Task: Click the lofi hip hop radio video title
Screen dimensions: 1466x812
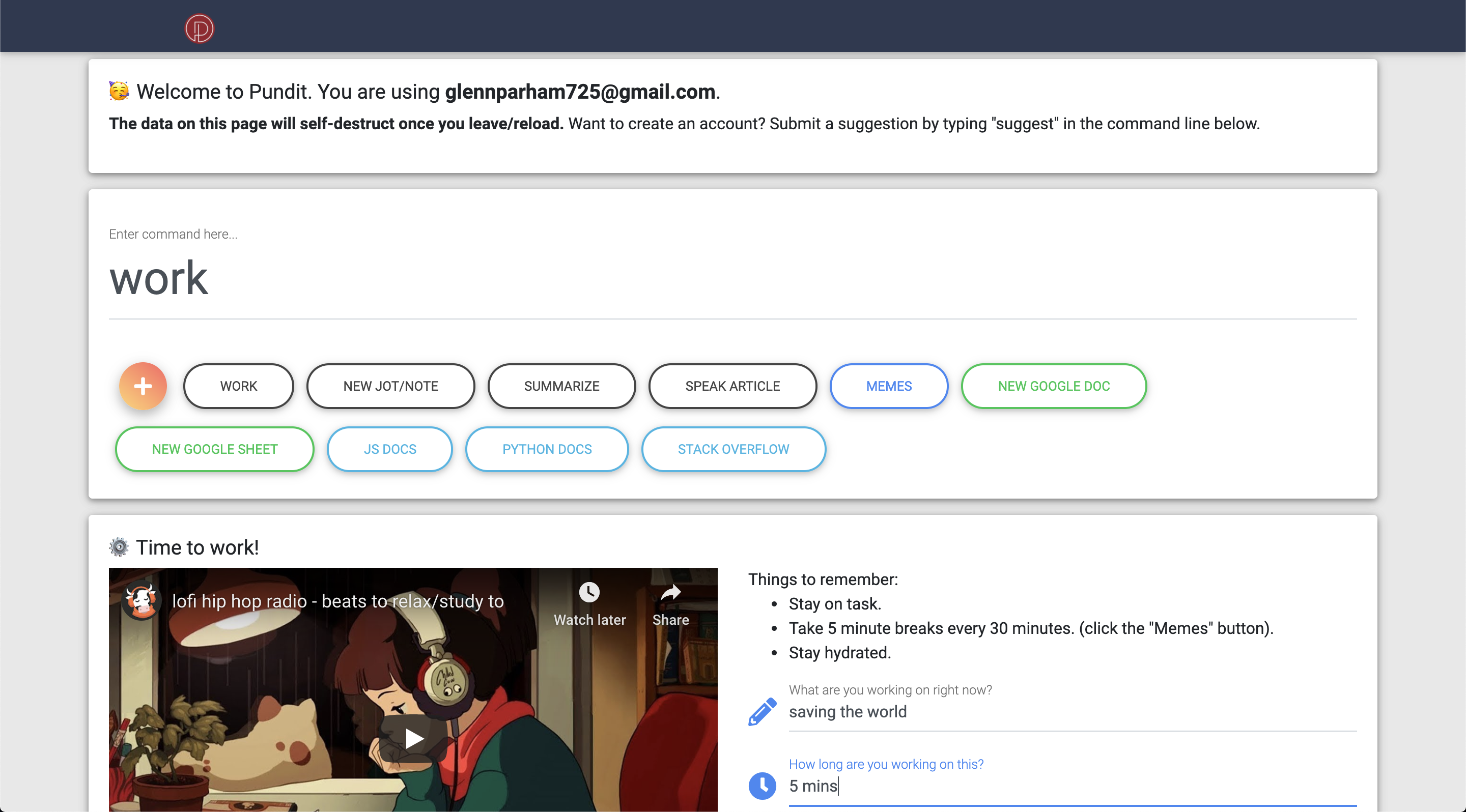Action: (337, 601)
